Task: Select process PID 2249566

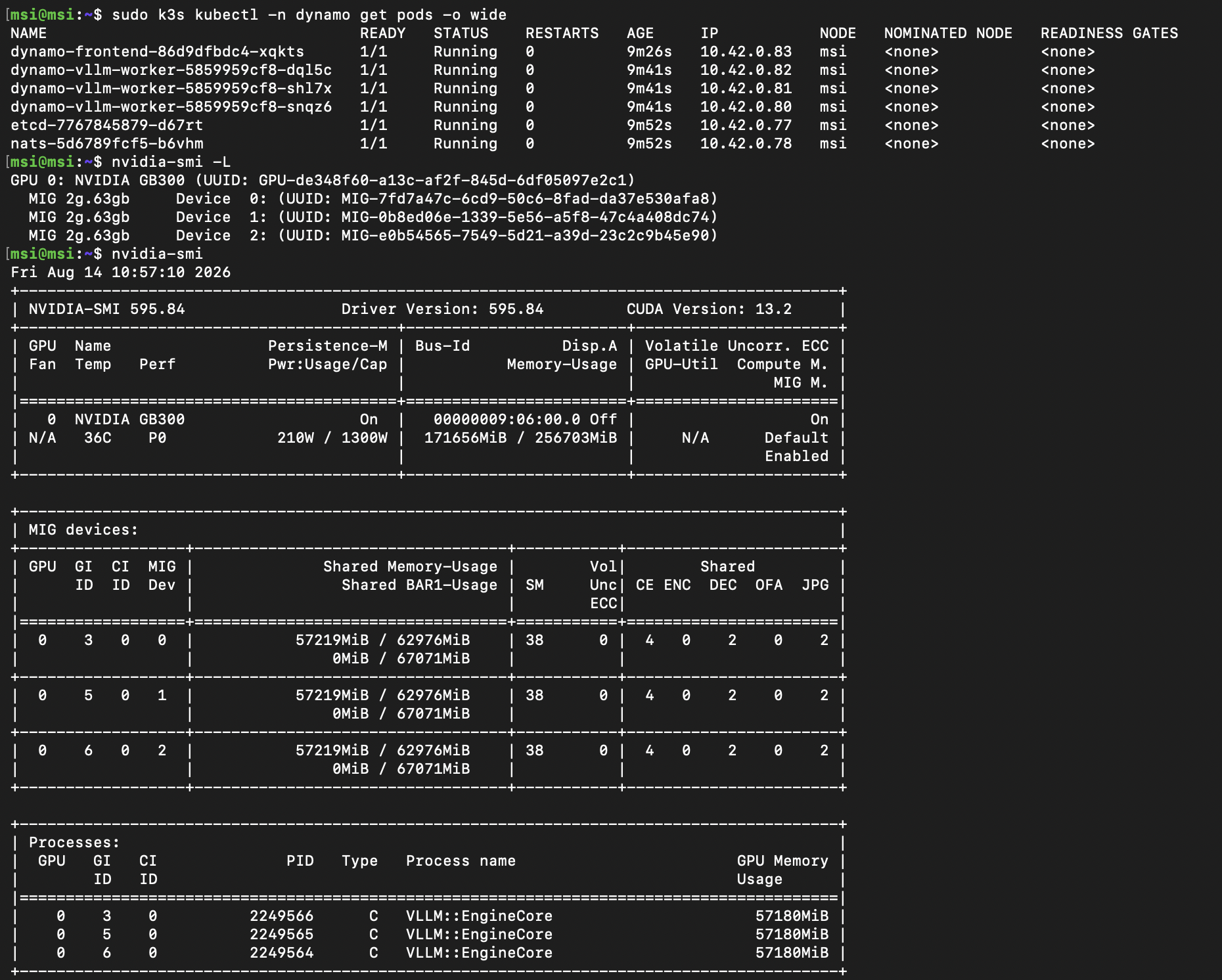Action: click(x=282, y=916)
